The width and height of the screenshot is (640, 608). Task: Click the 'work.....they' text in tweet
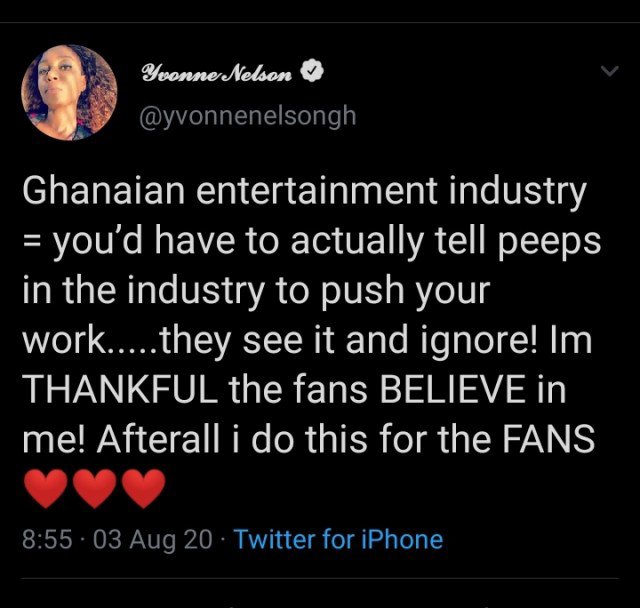[126, 340]
